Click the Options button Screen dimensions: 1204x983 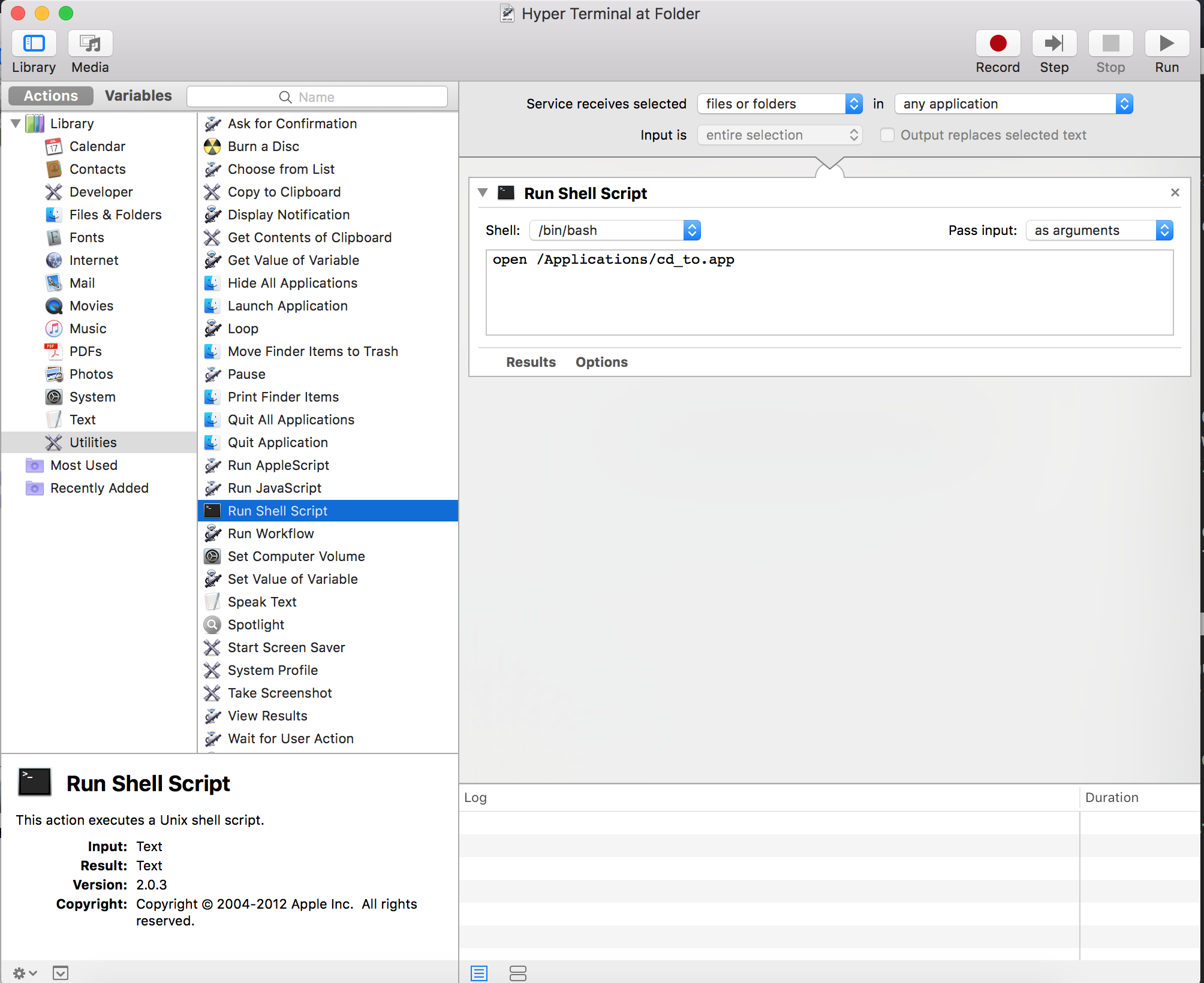[x=601, y=362]
